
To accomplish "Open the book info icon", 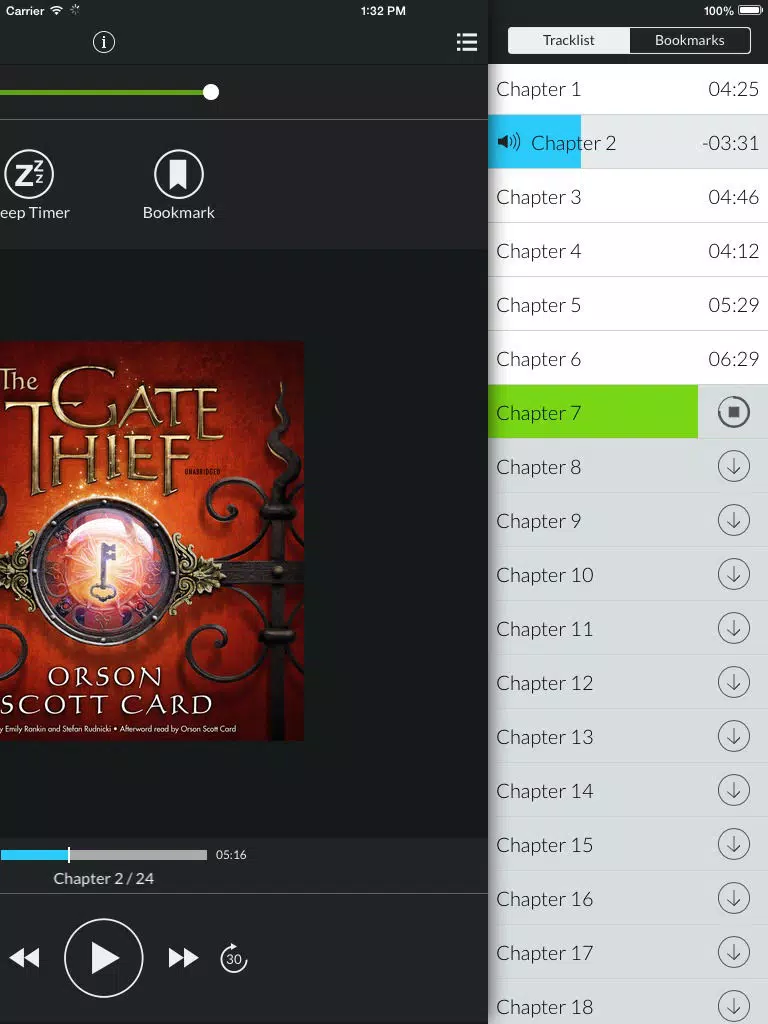I will point(104,42).
